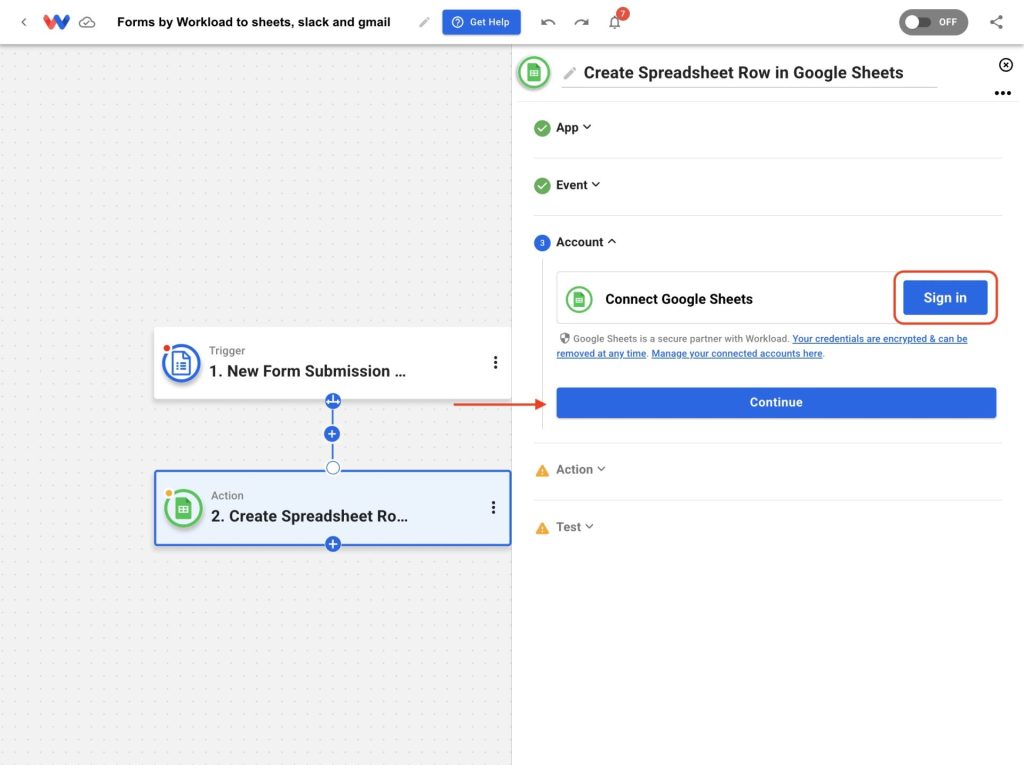Edit the step title text field
The image size is (1024, 765).
click(x=749, y=73)
